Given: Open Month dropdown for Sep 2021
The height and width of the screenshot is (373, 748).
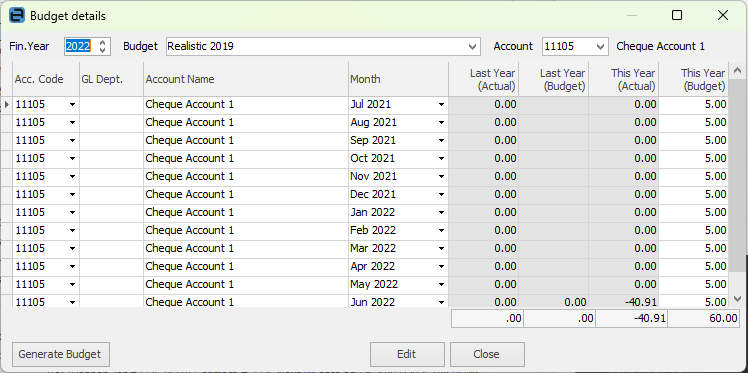Looking at the screenshot, I should click(441, 141).
